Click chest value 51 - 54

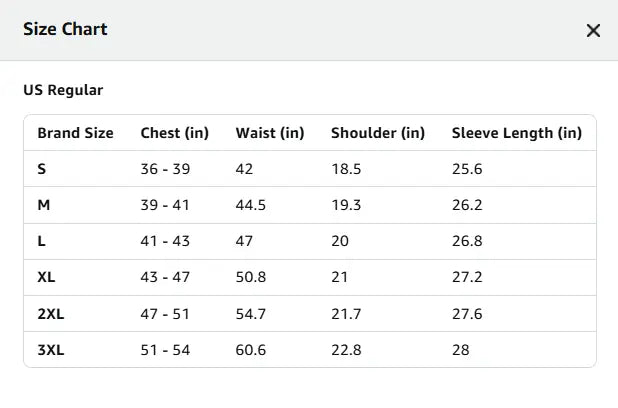(x=165, y=350)
